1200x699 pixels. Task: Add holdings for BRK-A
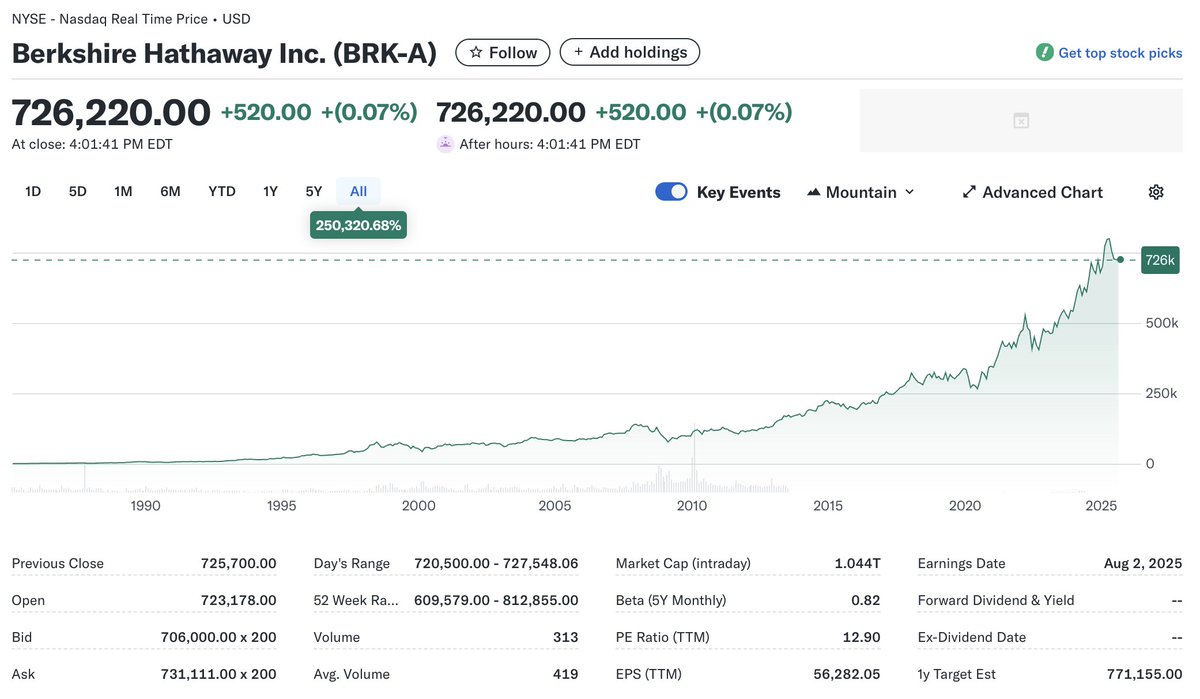tap(630, 52)
